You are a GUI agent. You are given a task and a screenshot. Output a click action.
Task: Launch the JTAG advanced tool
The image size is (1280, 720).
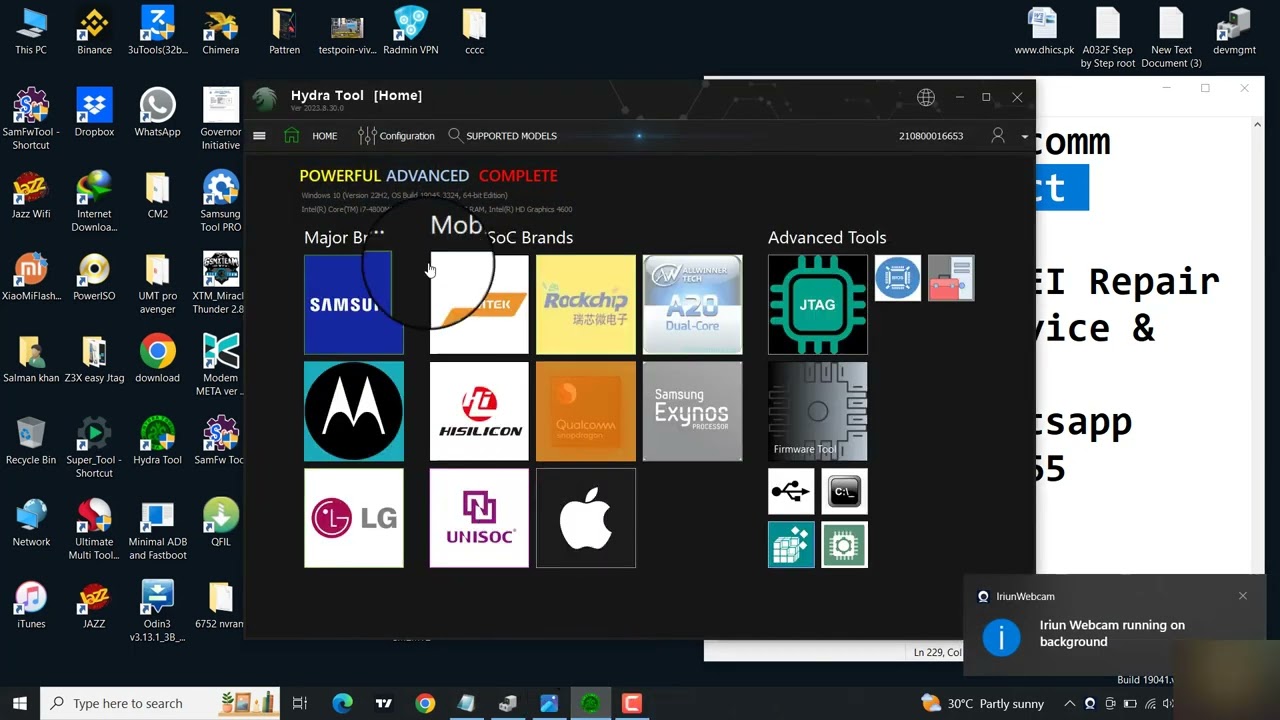tap(818, 304)
